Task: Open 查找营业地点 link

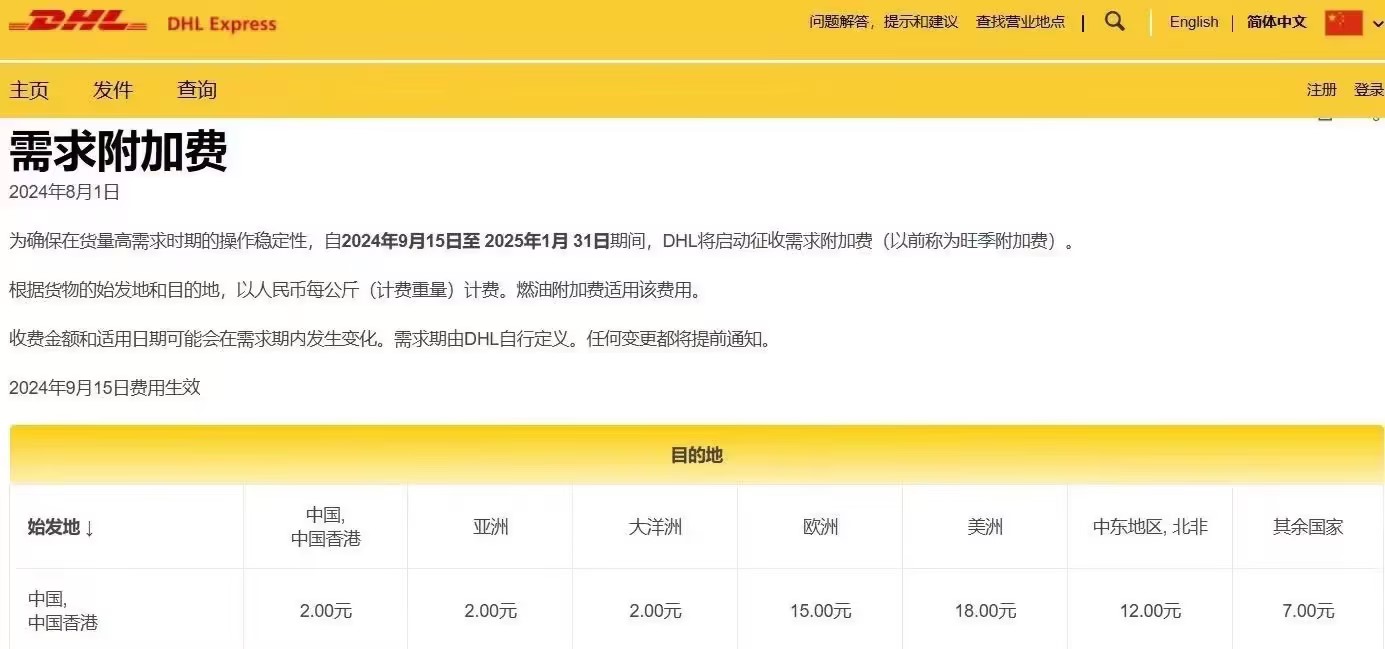Action: point(1020,22)
